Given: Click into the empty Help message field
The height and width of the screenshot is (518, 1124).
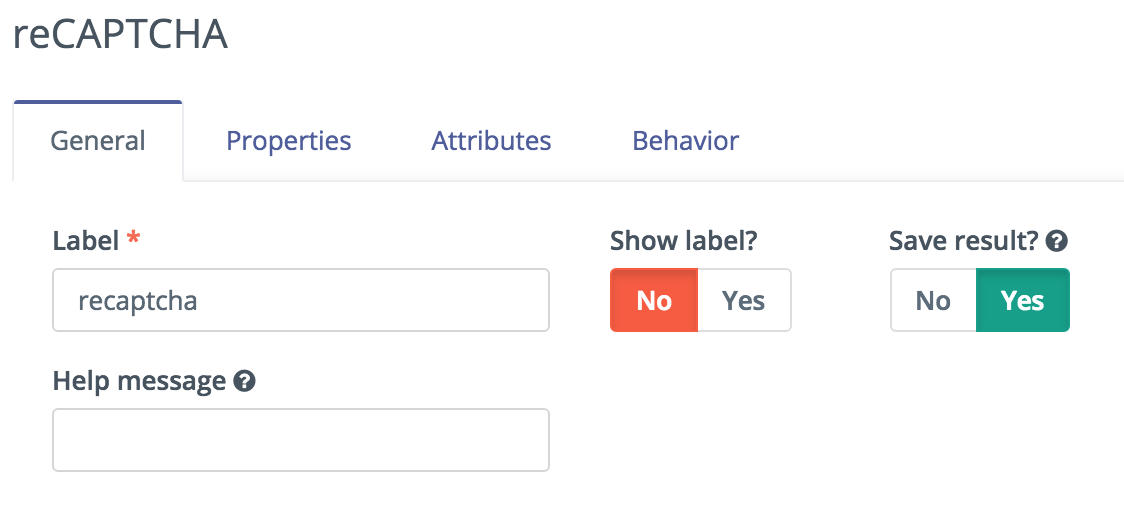Looking at the screenshot, I should (301, 440).
